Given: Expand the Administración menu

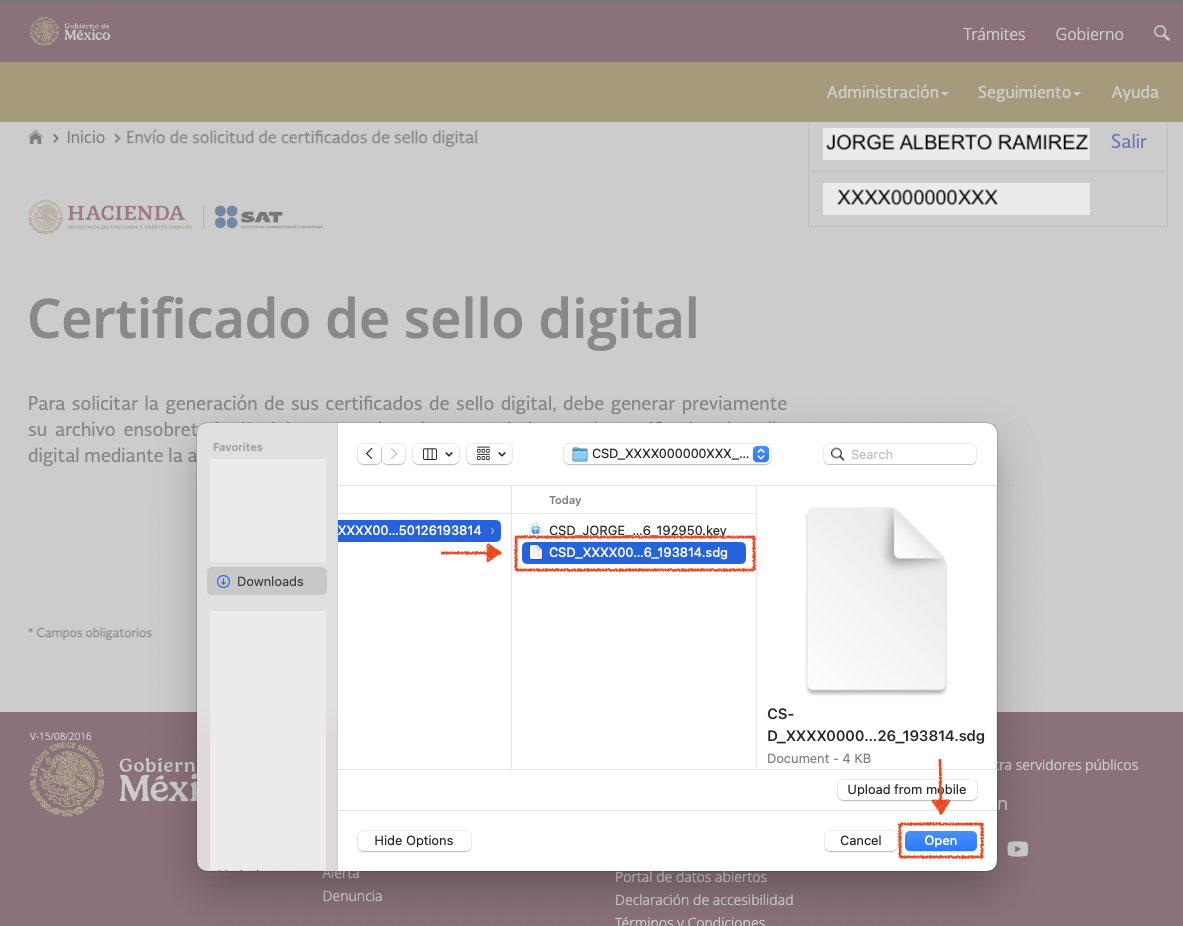Looking at the screenshot, I should 887,92.
